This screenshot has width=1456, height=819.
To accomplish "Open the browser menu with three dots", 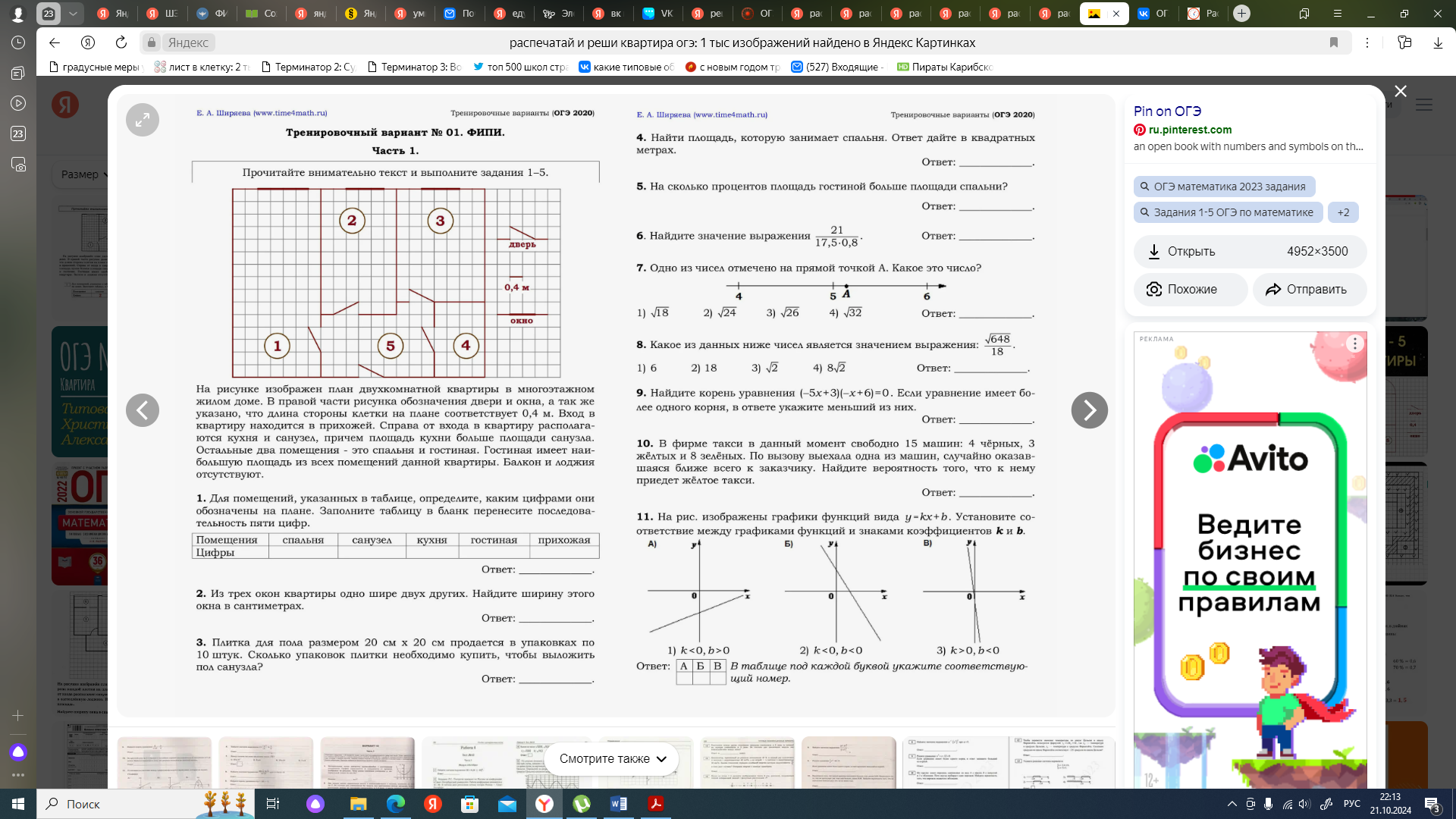I will 1367,42.
